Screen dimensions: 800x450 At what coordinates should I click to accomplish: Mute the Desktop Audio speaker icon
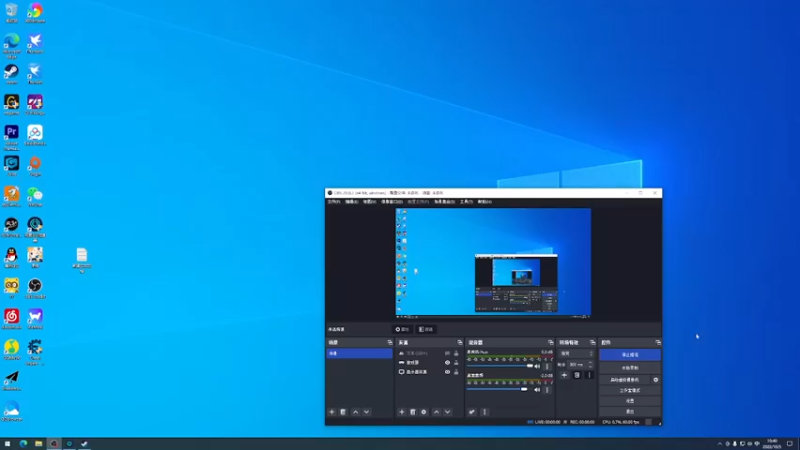click(x=537, y=390)
